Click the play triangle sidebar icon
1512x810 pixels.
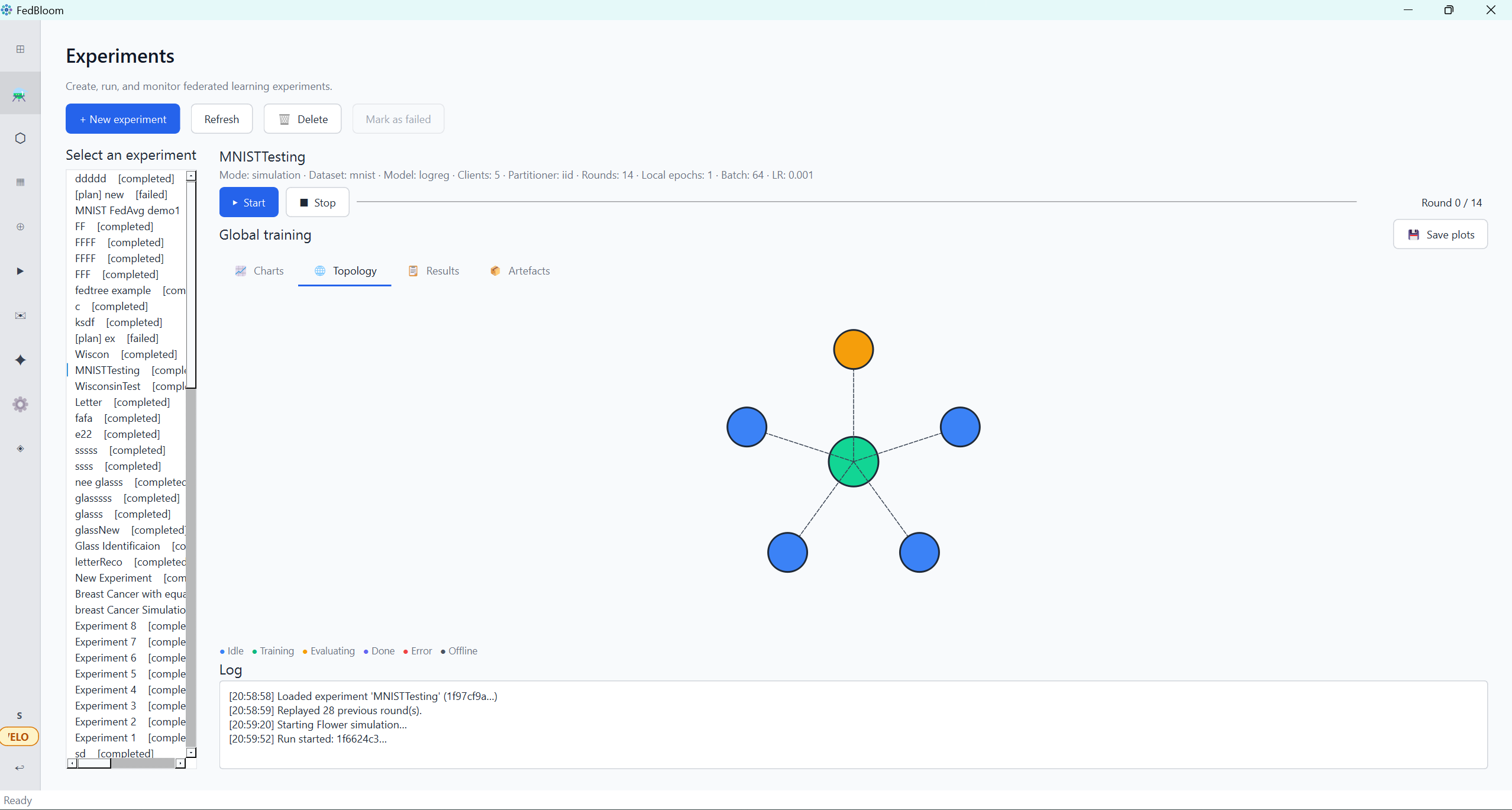pyautogui.click(x=20, y=271)
